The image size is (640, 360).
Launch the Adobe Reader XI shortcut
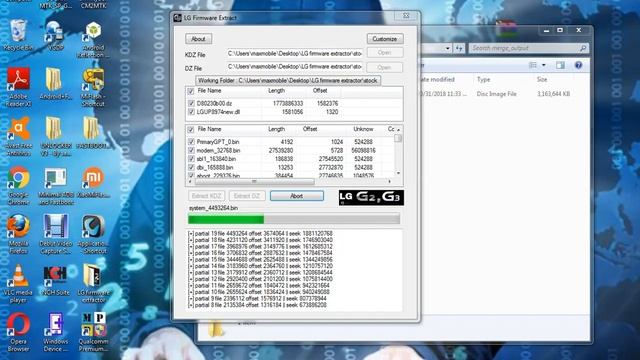(x=18, y=87)
